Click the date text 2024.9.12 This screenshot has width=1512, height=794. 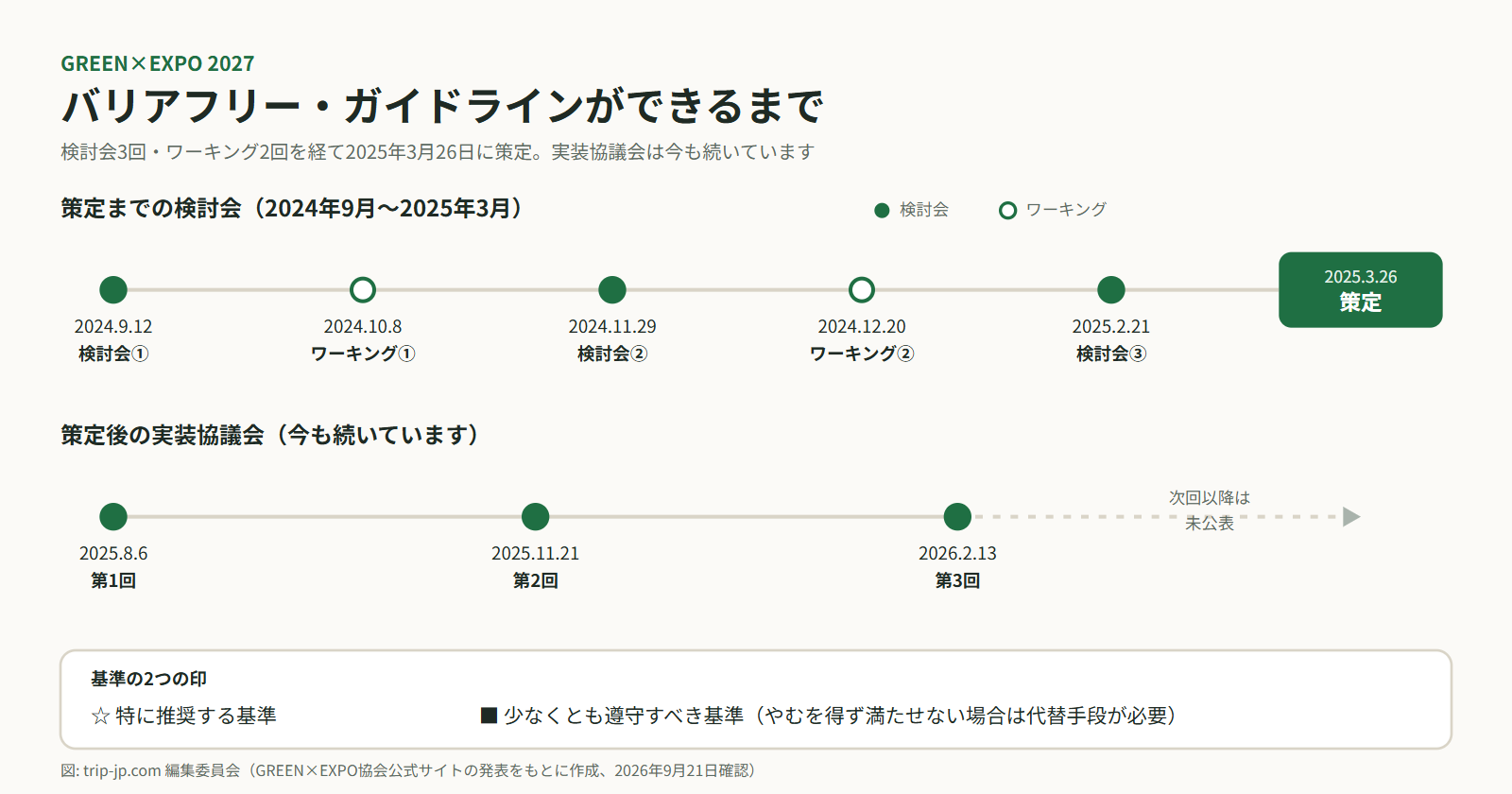[x=113, y=327]
